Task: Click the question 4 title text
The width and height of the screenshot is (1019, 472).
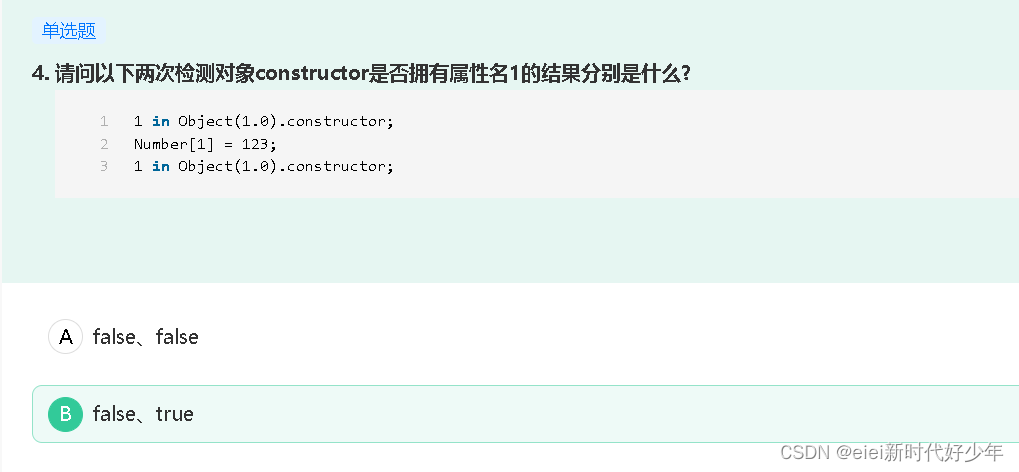Action: click(361, 74)
